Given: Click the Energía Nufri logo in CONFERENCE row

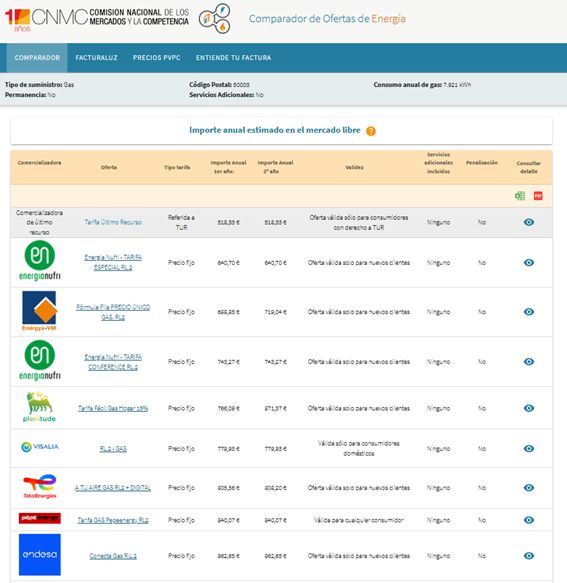Looking at the screenshot, I should point(39,360).
